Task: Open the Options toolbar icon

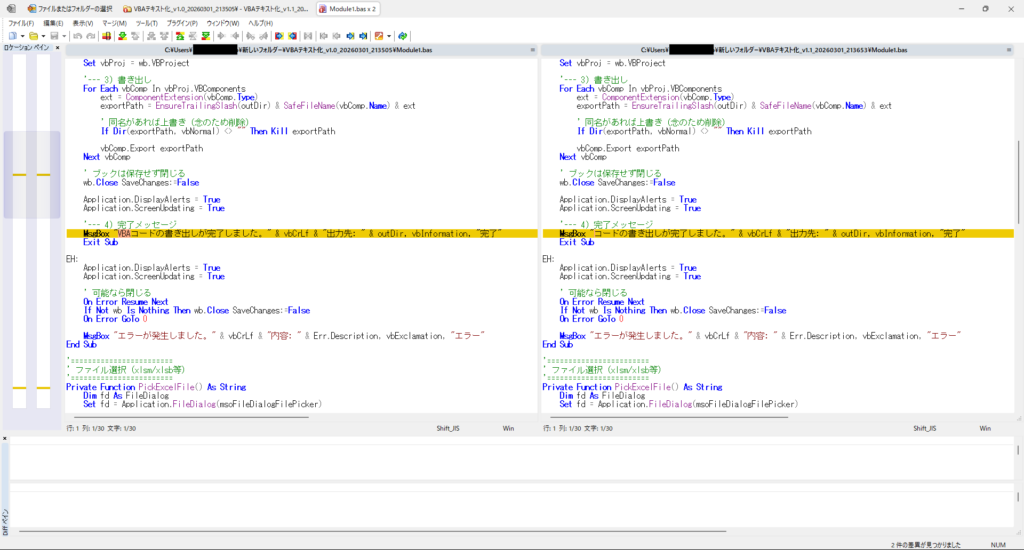Action: (x=379, y=36)
